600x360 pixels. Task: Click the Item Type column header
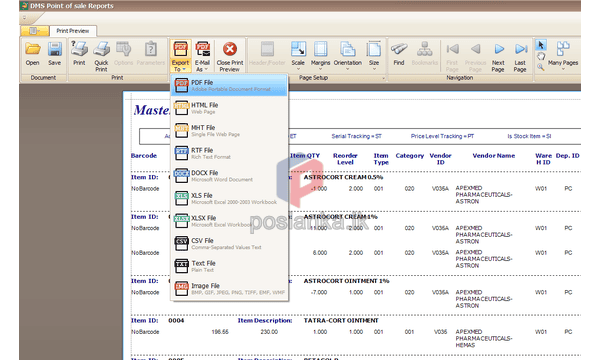(381, 159)
